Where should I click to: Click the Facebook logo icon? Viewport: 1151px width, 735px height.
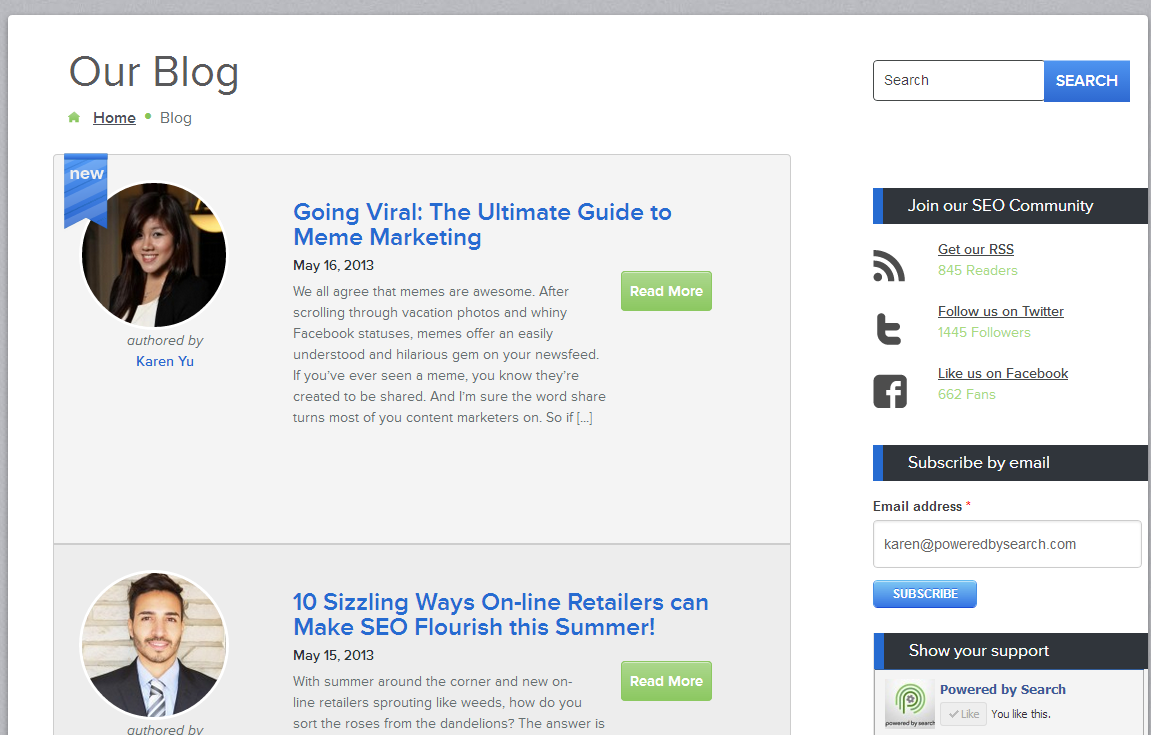(890, 391)
